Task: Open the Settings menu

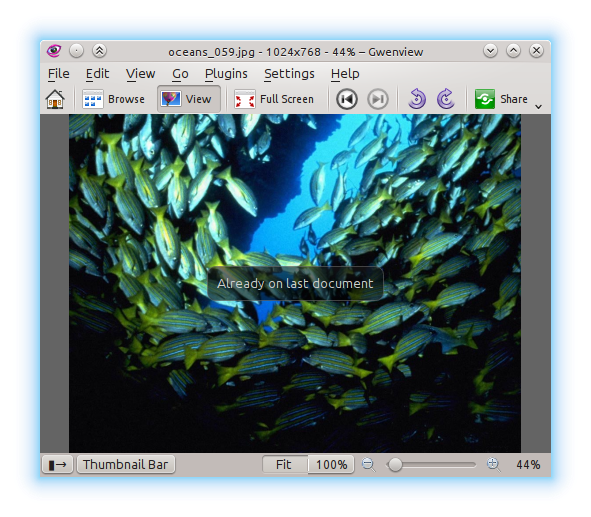Action: click(x=289, y=73)
